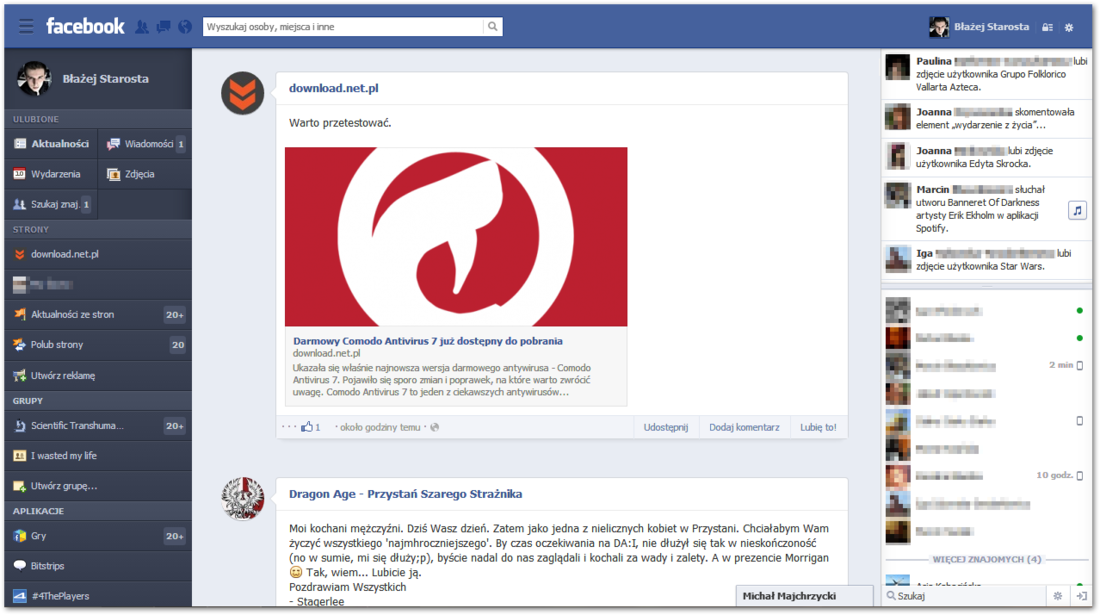Open Polub strony in sidebar
This screenshot has height=615, width=1100.
(x=98, y=344)
